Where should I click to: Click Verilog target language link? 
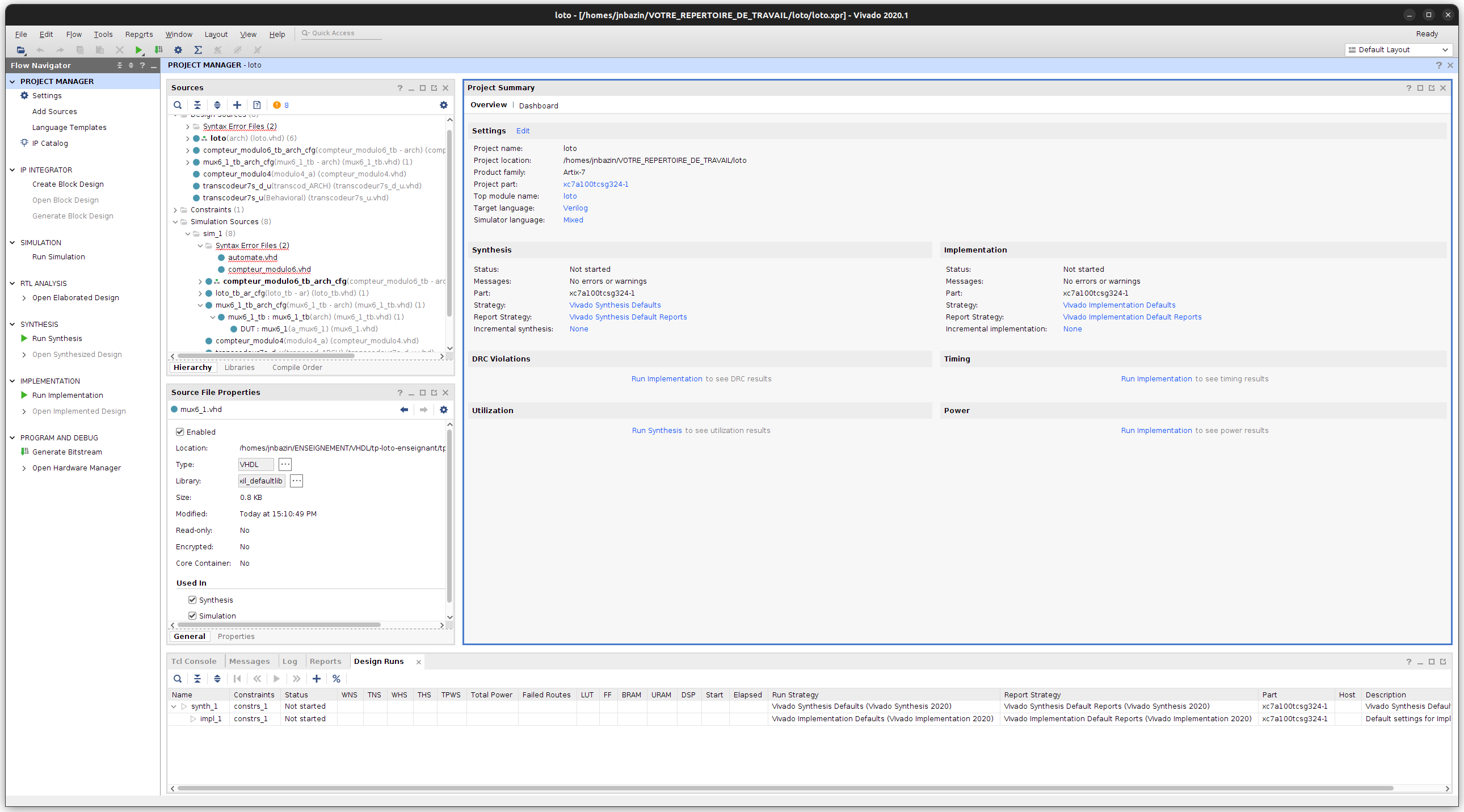pos(575,208)
